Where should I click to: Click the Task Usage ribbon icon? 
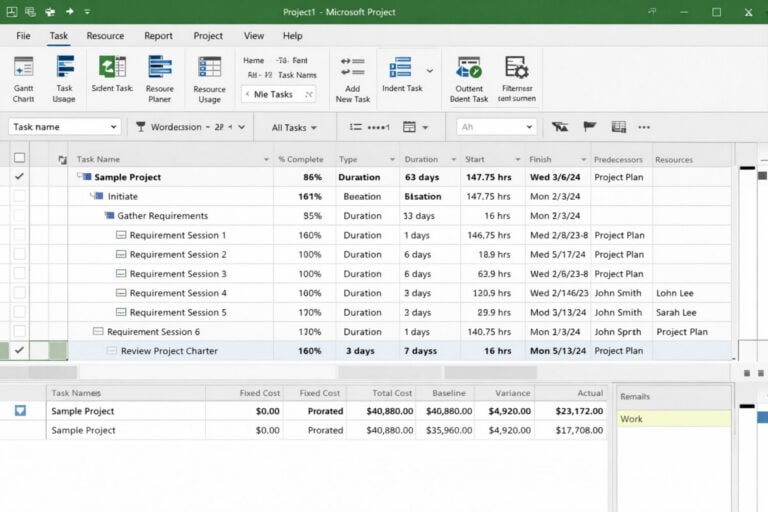tap(65, 67)
